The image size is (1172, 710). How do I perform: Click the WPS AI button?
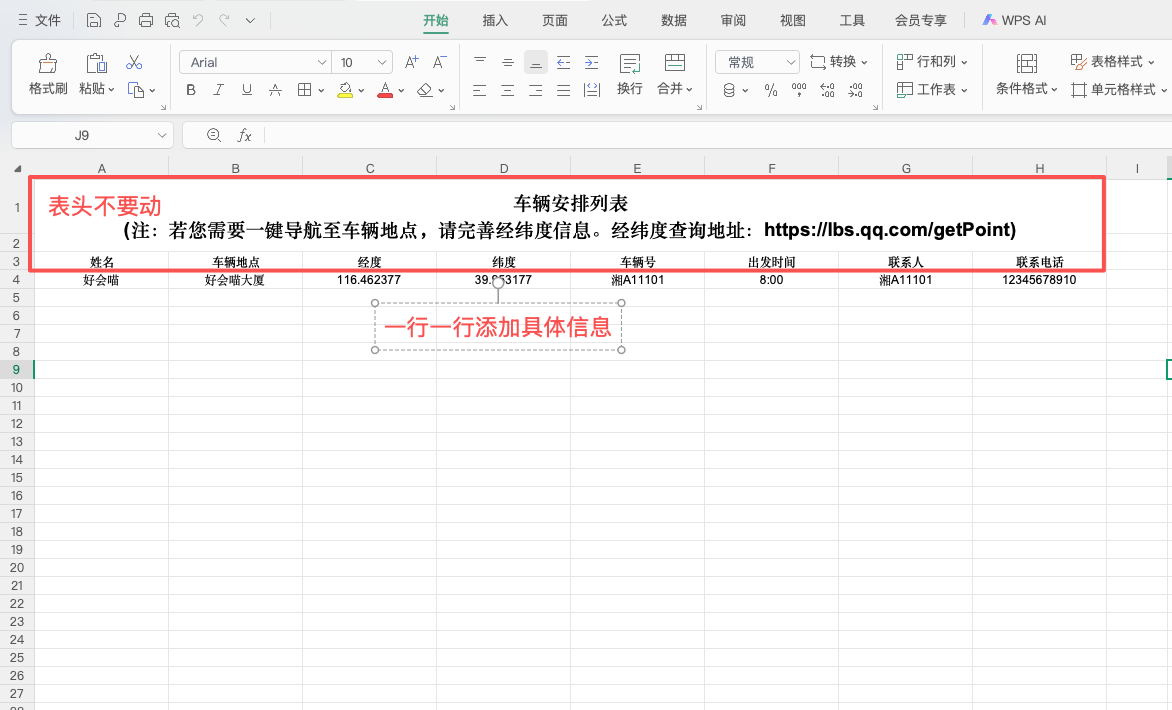pyautogui.click(x=1014, y=20)
